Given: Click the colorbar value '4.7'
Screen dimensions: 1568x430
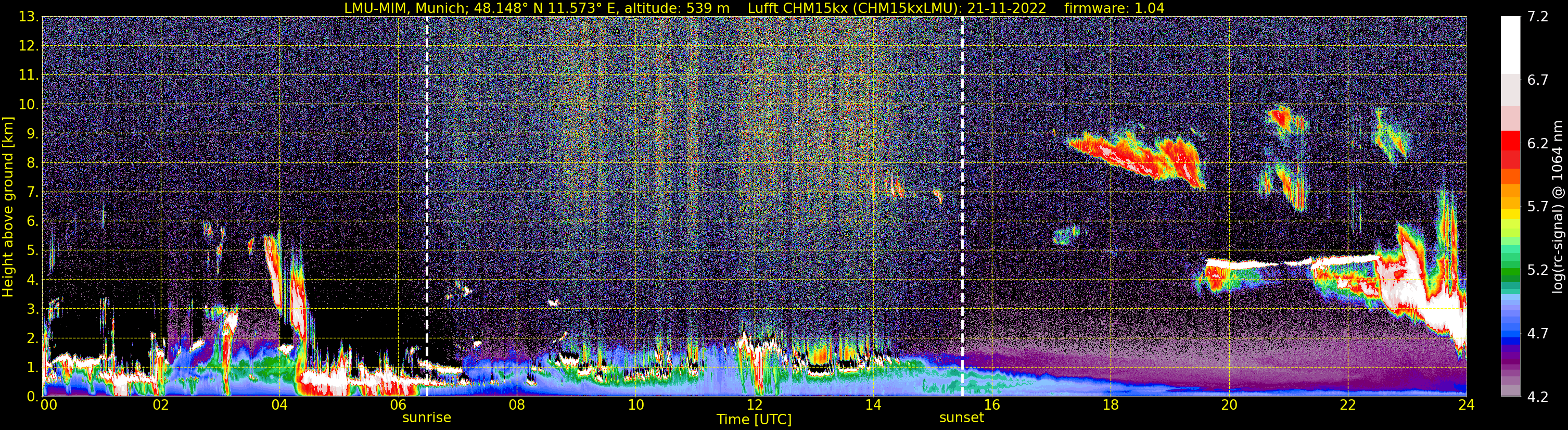Looking at the screenshot, I should click(1538, 333).
